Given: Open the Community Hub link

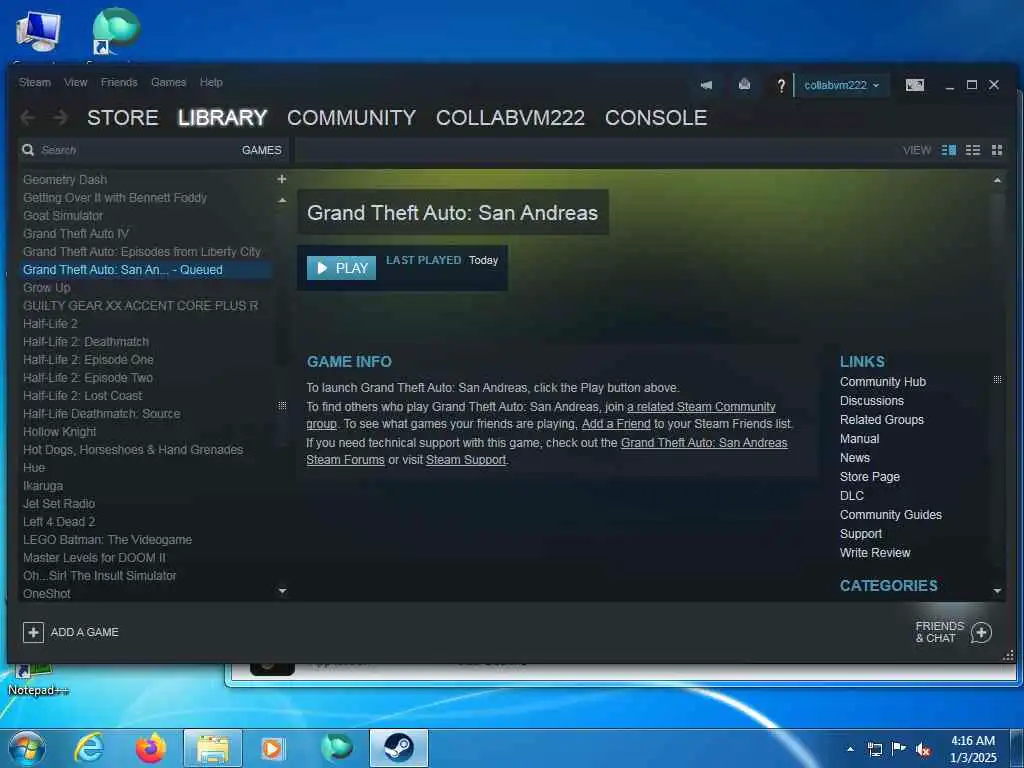Looking at the screenshot, I should 883,382.
